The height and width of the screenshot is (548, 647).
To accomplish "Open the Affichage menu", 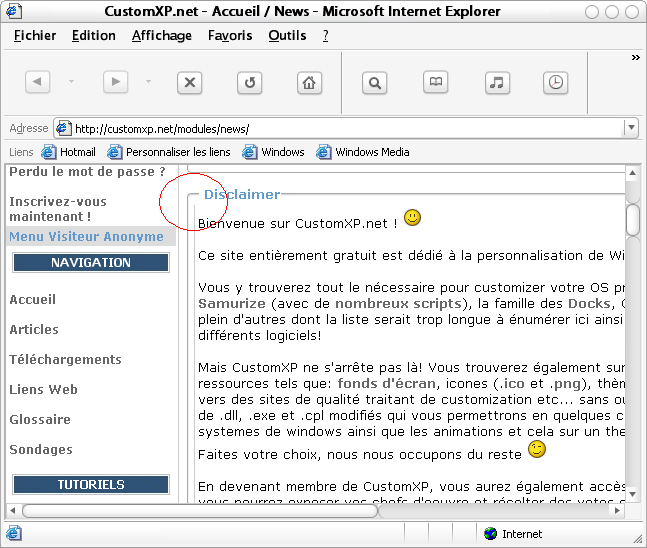I will tap(162, 35).
